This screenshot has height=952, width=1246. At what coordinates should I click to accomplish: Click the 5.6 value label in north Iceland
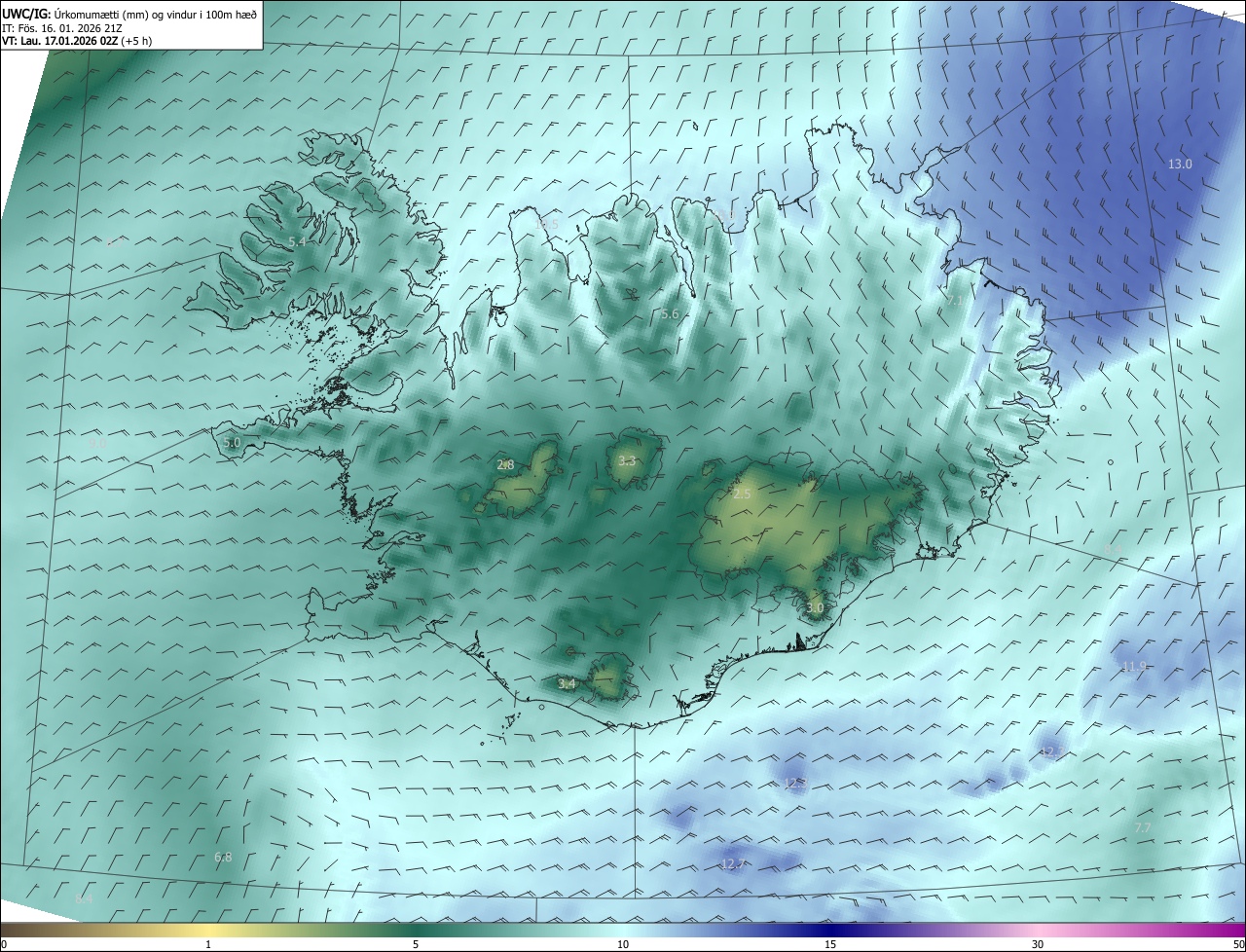point(670,314)
